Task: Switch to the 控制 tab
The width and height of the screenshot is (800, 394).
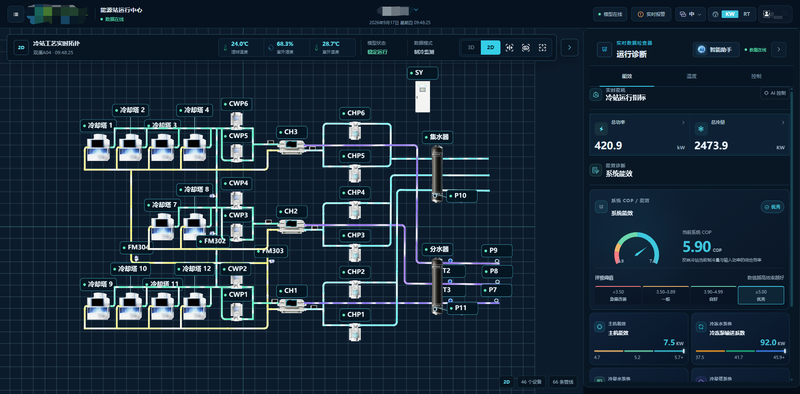Action: click(x=756, y=76)
